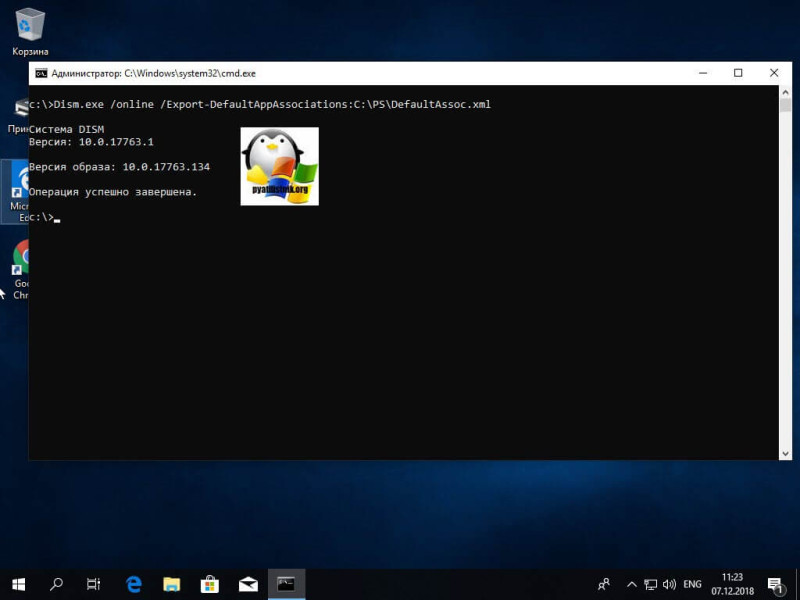
Task: Open File Explorer from the taskbar
Action: 172,584
